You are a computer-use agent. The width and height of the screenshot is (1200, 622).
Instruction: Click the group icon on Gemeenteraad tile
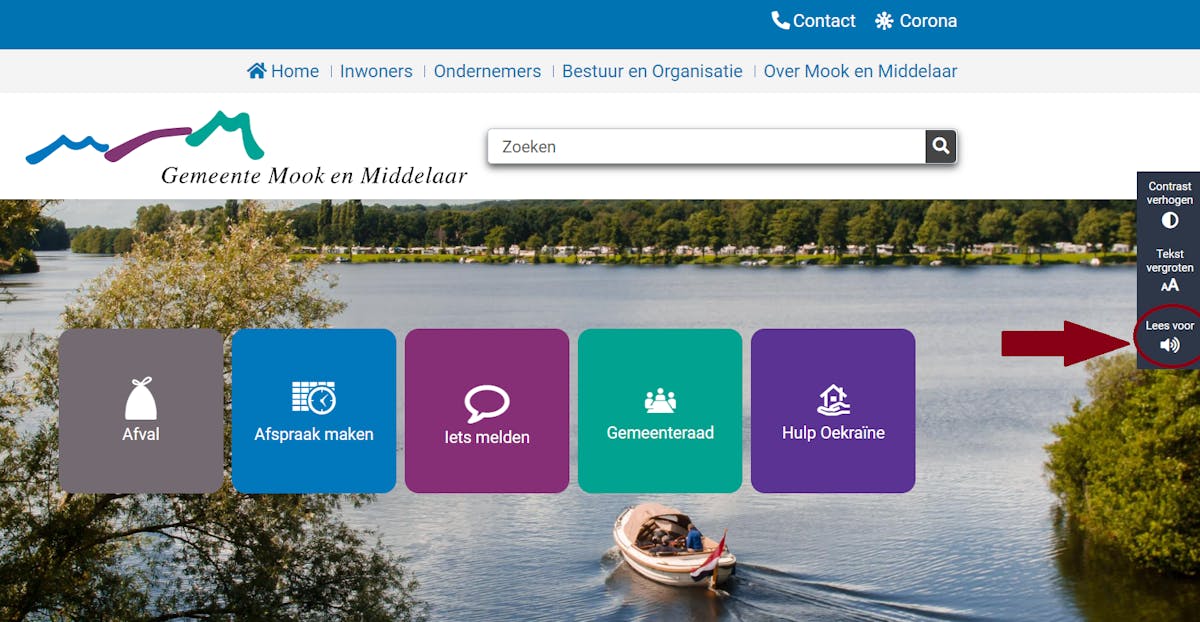[x=660, y=400]
